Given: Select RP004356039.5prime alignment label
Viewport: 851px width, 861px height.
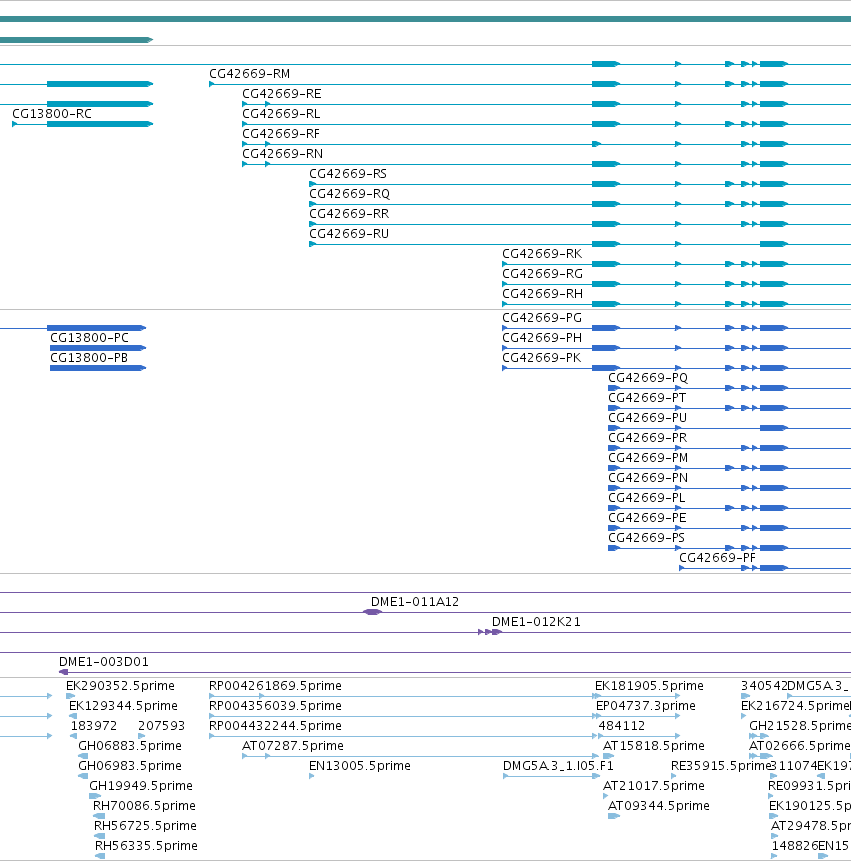Looking at the screenshot, I should point(275,706).
